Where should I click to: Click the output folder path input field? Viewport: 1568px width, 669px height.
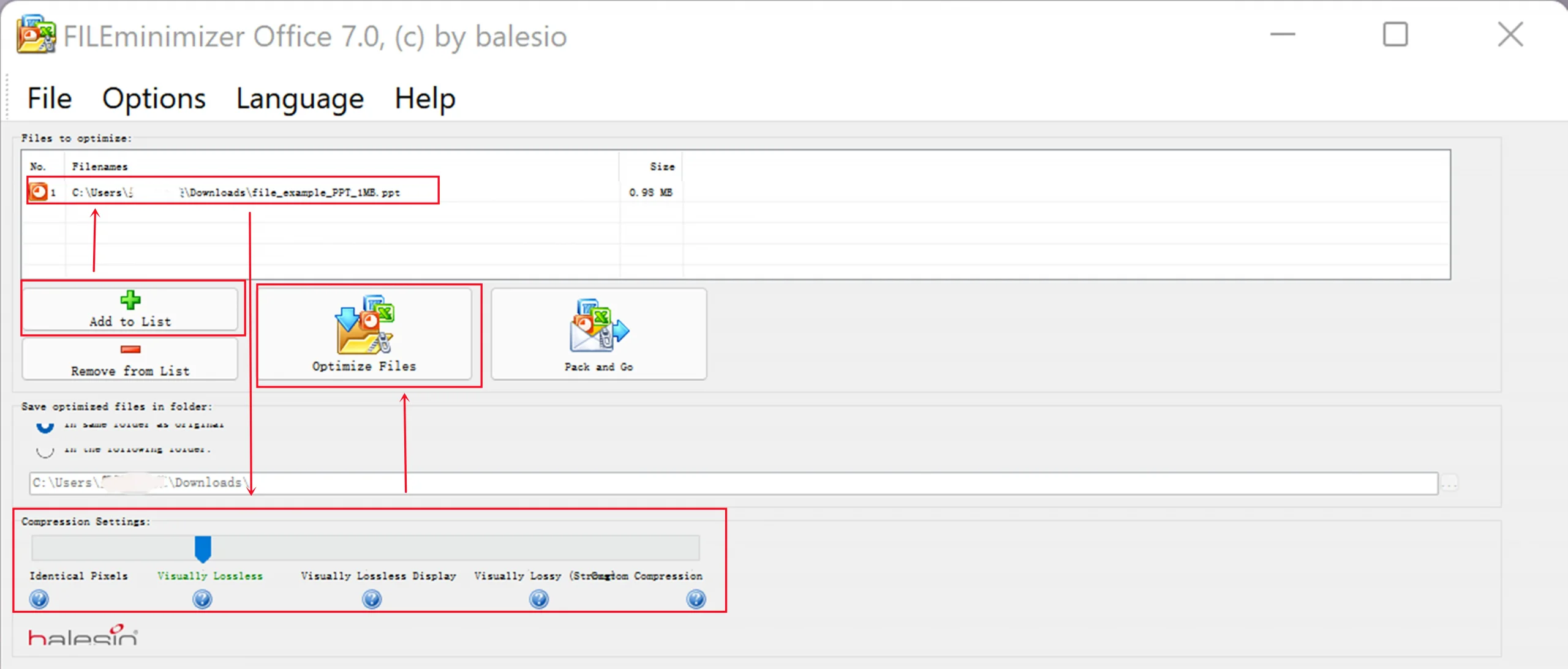point(734,483)
